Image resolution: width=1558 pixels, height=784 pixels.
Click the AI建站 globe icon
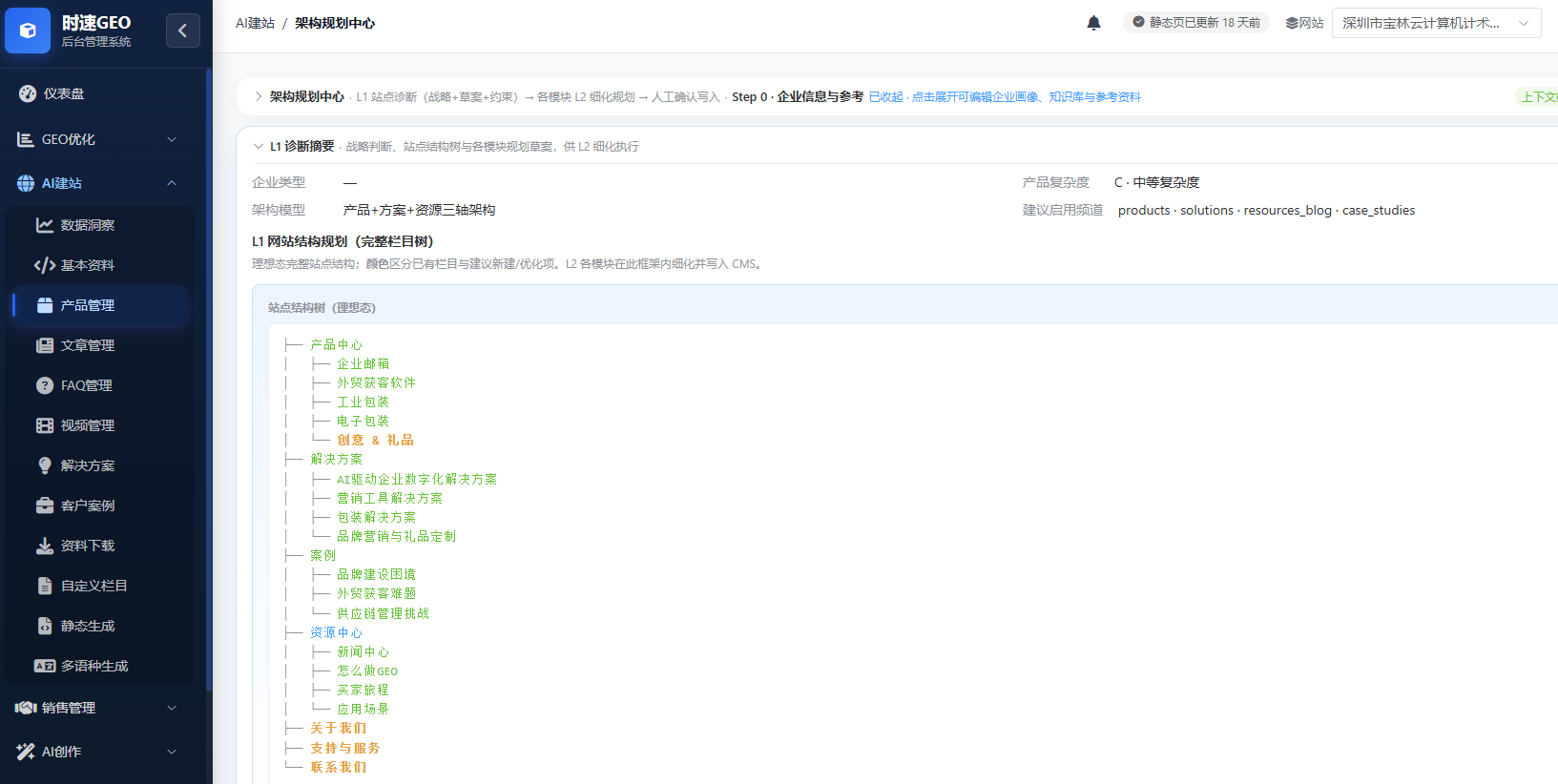click(26, 183)
